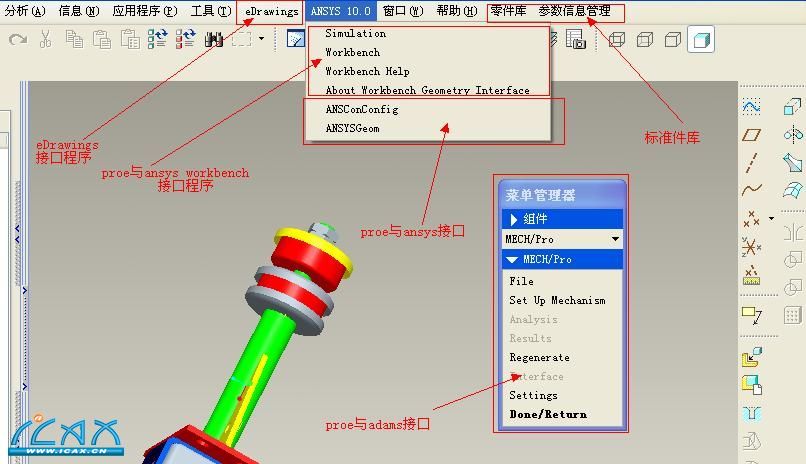The height and width of the screenshot is (464, 806).
Task: Choose About Workbench Geometry Interface
Action: click(429, 90)
